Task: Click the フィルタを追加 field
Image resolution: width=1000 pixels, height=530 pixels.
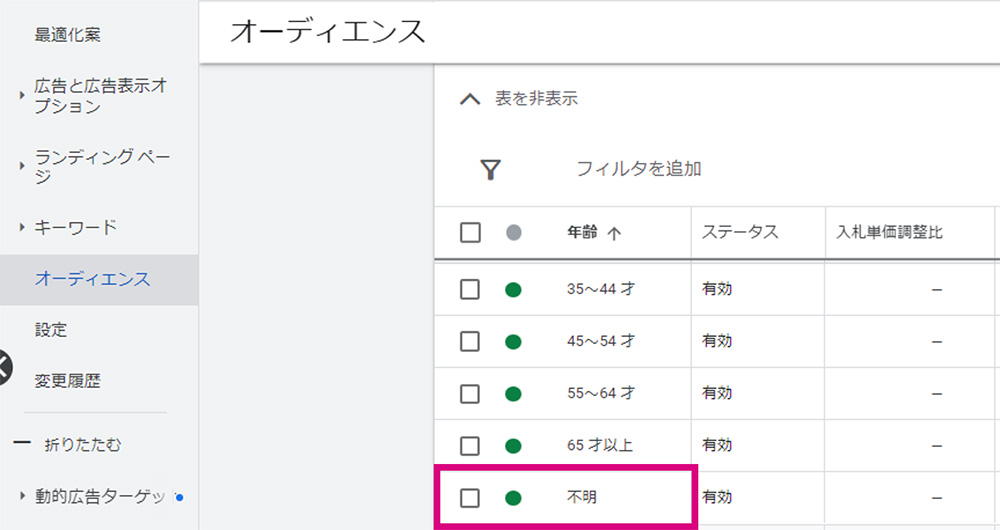Action: (x=639, y=169)
